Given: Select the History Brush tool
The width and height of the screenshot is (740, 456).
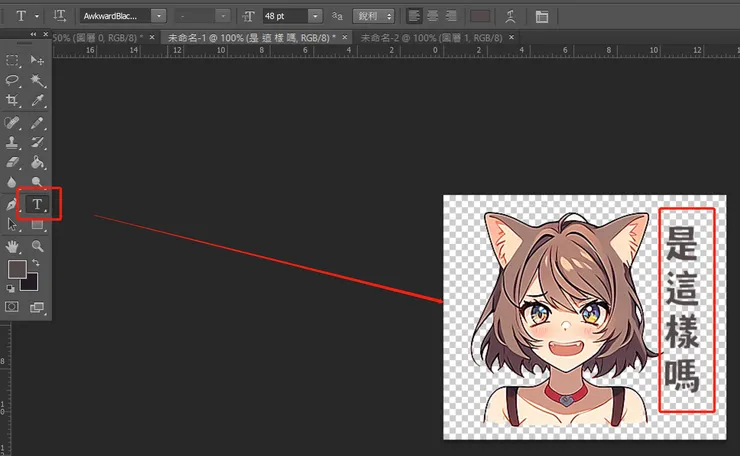Looking at the screenshot, I should 37,143.
